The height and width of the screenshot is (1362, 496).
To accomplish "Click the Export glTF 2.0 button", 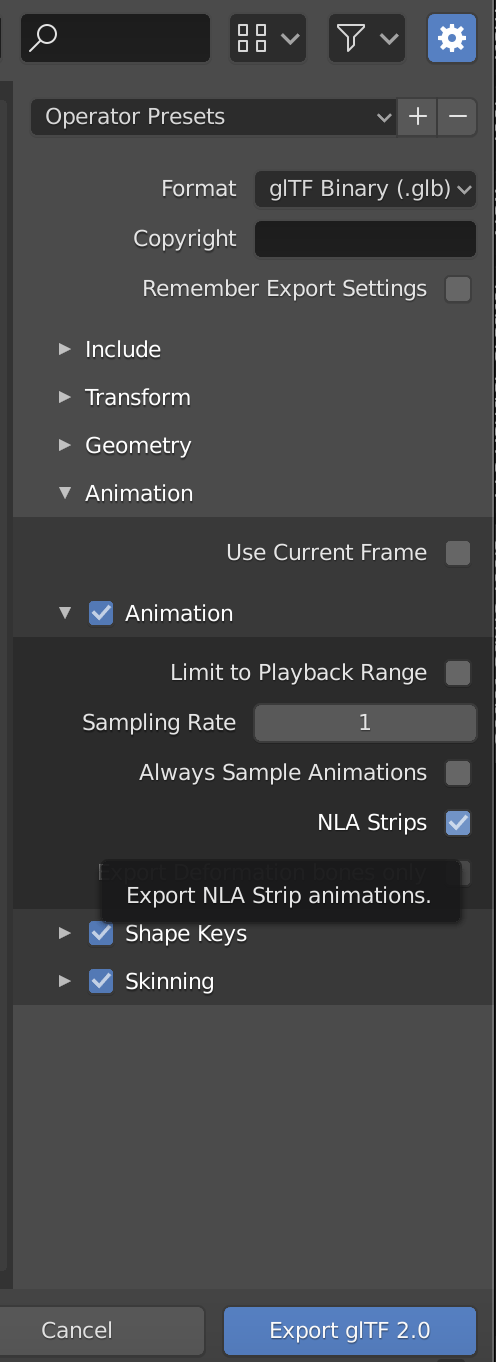I will tap(350, 1331).
